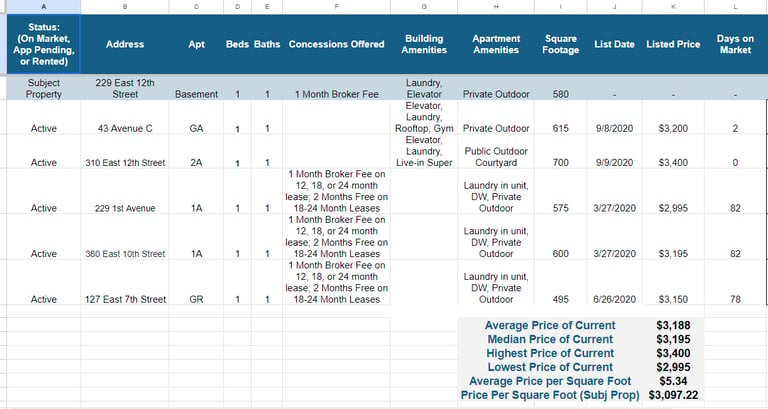Select the 9/8/2020 list date cell
The height and width of the screenshot is (409, 768).
click(x=614, y=118)
